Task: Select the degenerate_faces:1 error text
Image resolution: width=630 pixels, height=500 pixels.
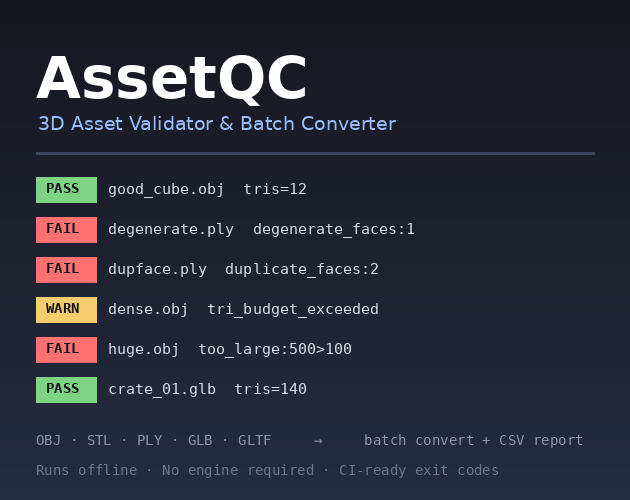Action: pyautogui.click(x=333, y=229)
